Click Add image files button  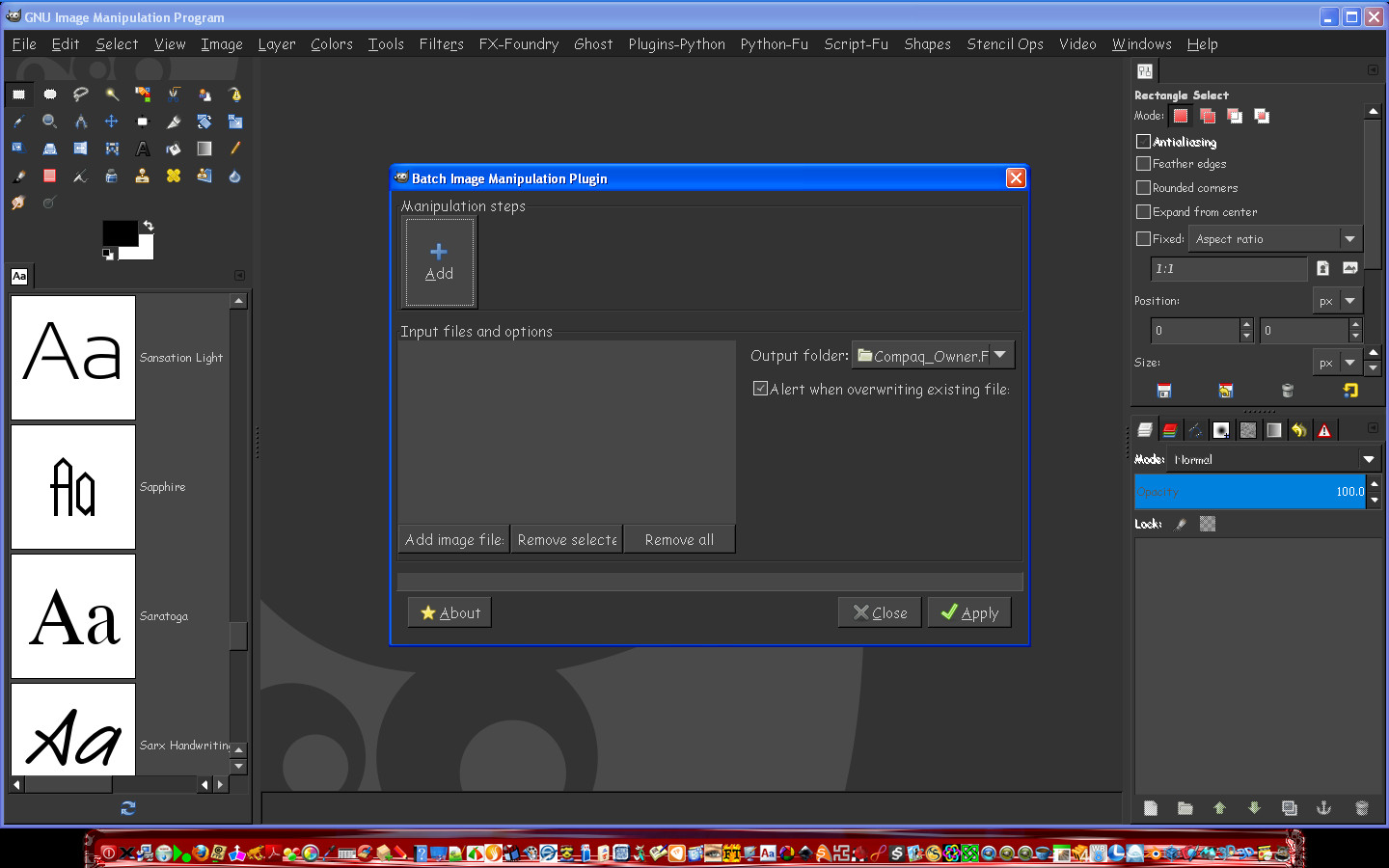point(453,540)
